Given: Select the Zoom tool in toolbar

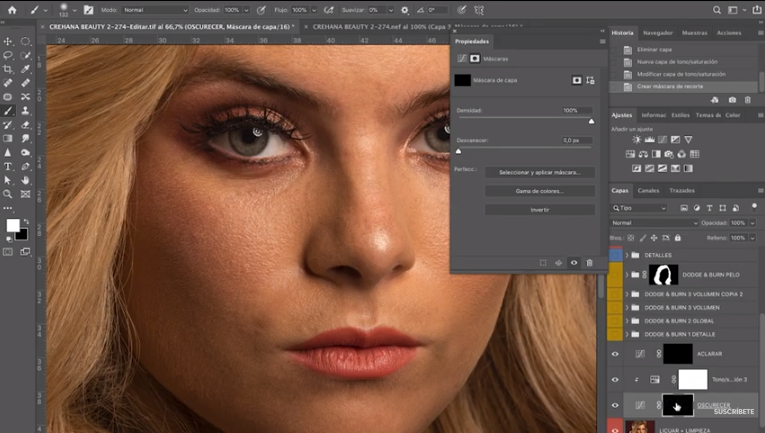Looking at the screenshot, I should click(x=8, y=194).
